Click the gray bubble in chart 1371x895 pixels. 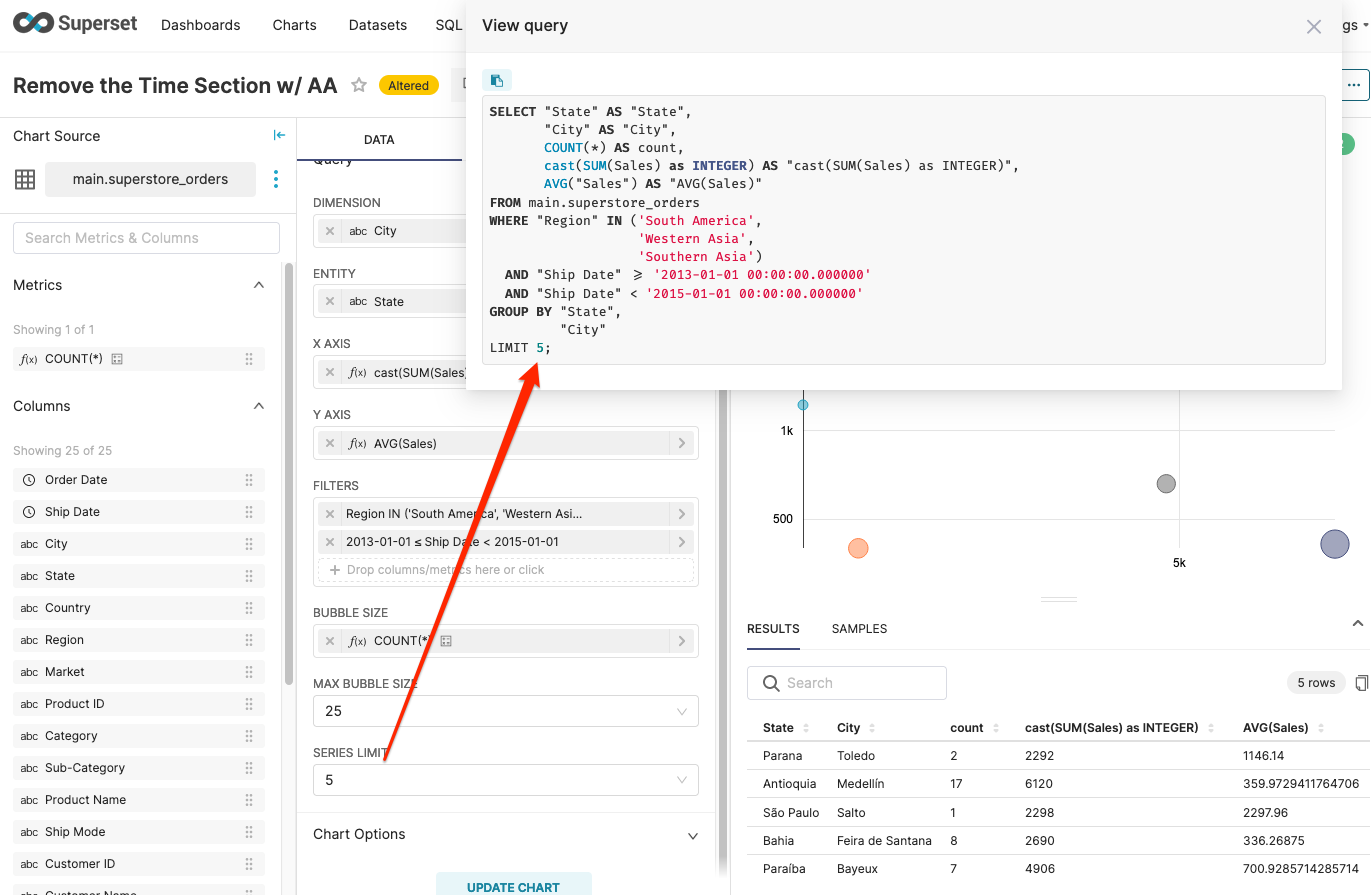point(1166,484)
